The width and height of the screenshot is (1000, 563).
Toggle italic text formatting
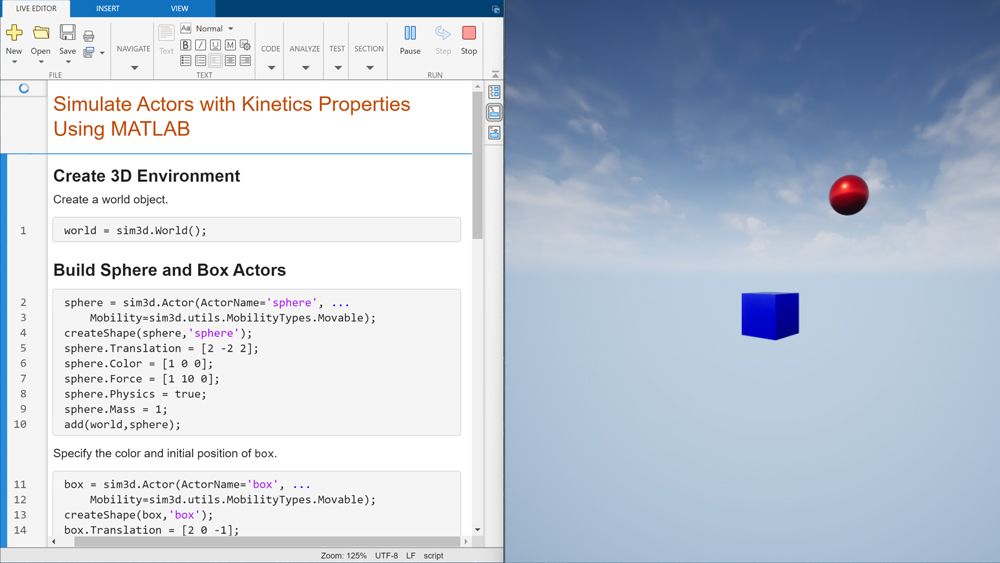[x=201, y=45]
